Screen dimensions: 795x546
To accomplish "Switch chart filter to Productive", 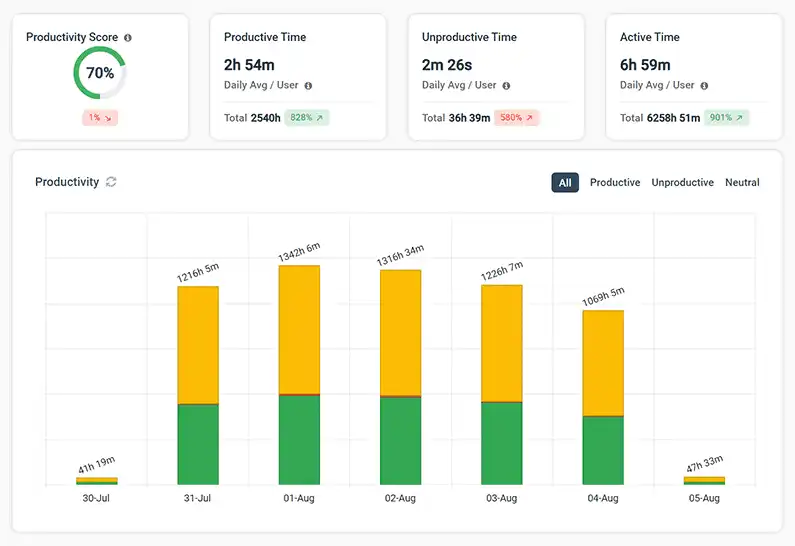I will (x=615, y=183).
